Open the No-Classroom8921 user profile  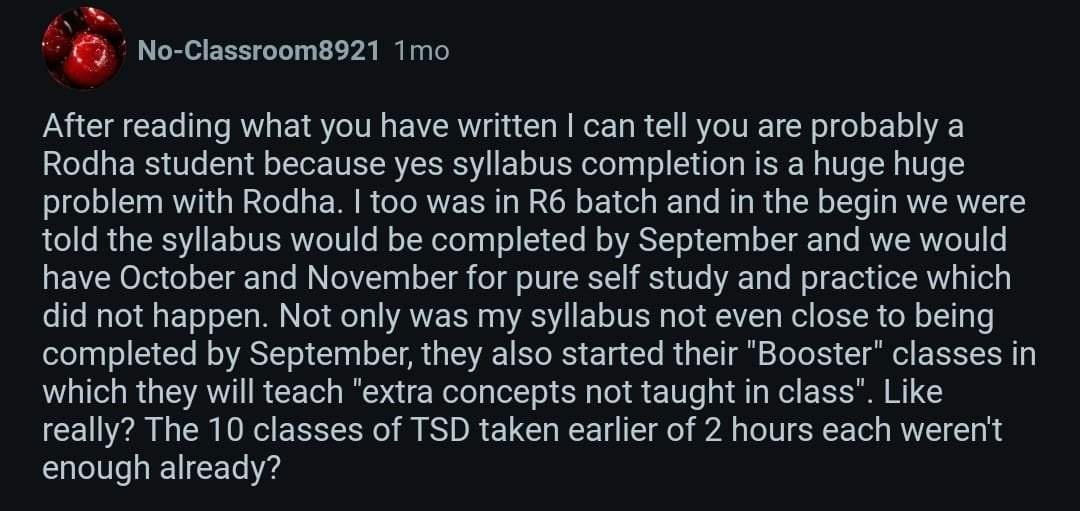258,50
